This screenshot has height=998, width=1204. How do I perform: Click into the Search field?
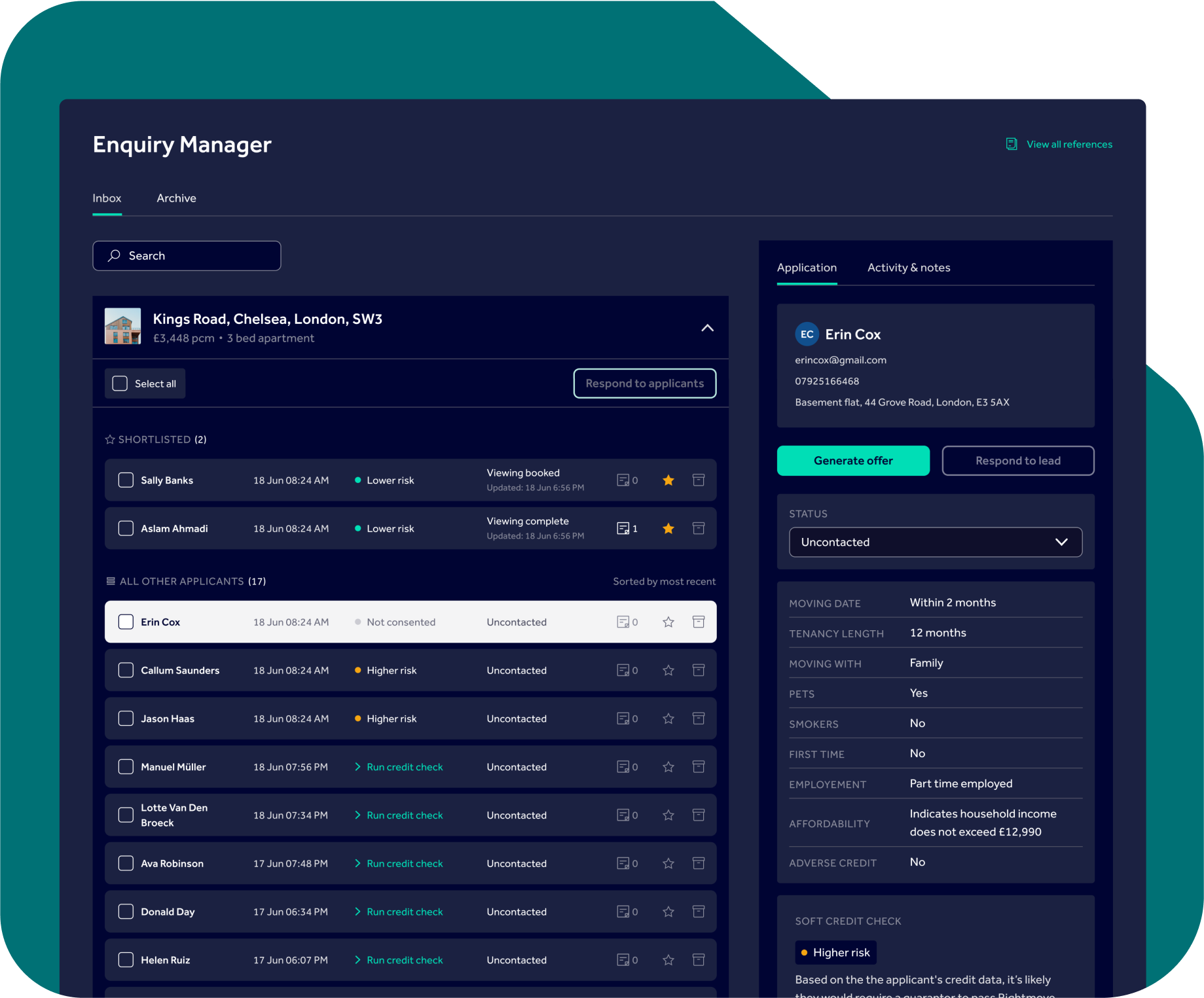187,256
